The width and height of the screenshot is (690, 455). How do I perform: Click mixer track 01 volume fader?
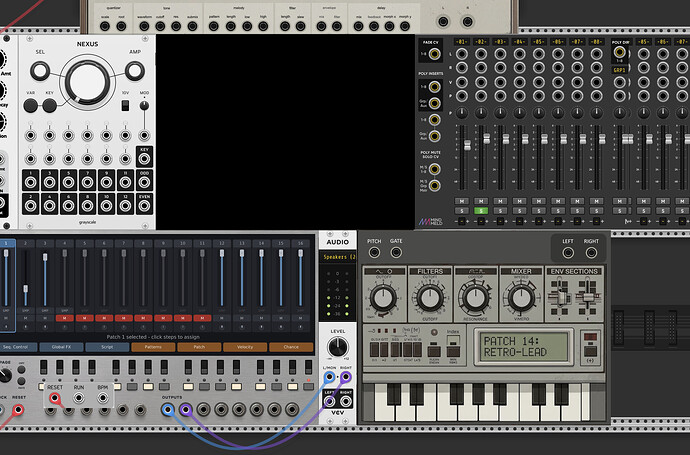click(467, 145)
